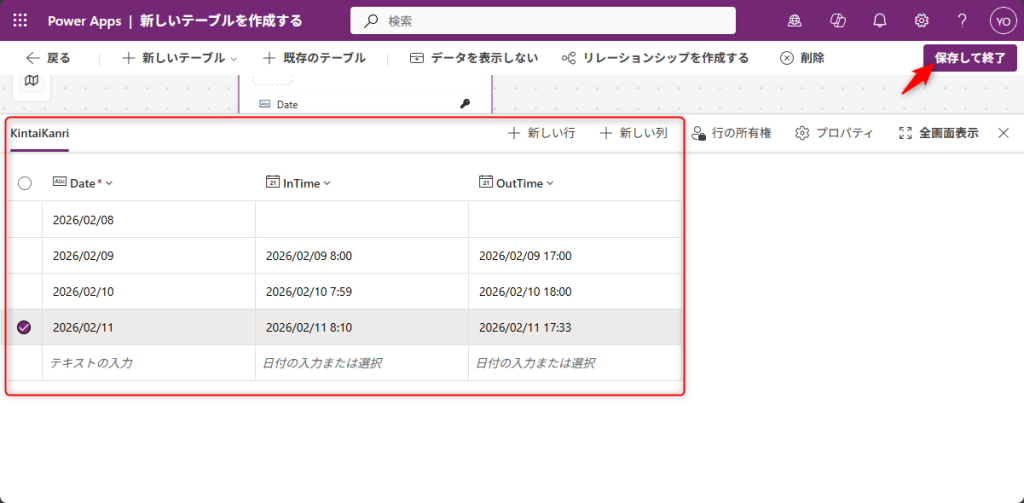Uncheck the selected 2026/02/11 row

[x=25, y=327]
